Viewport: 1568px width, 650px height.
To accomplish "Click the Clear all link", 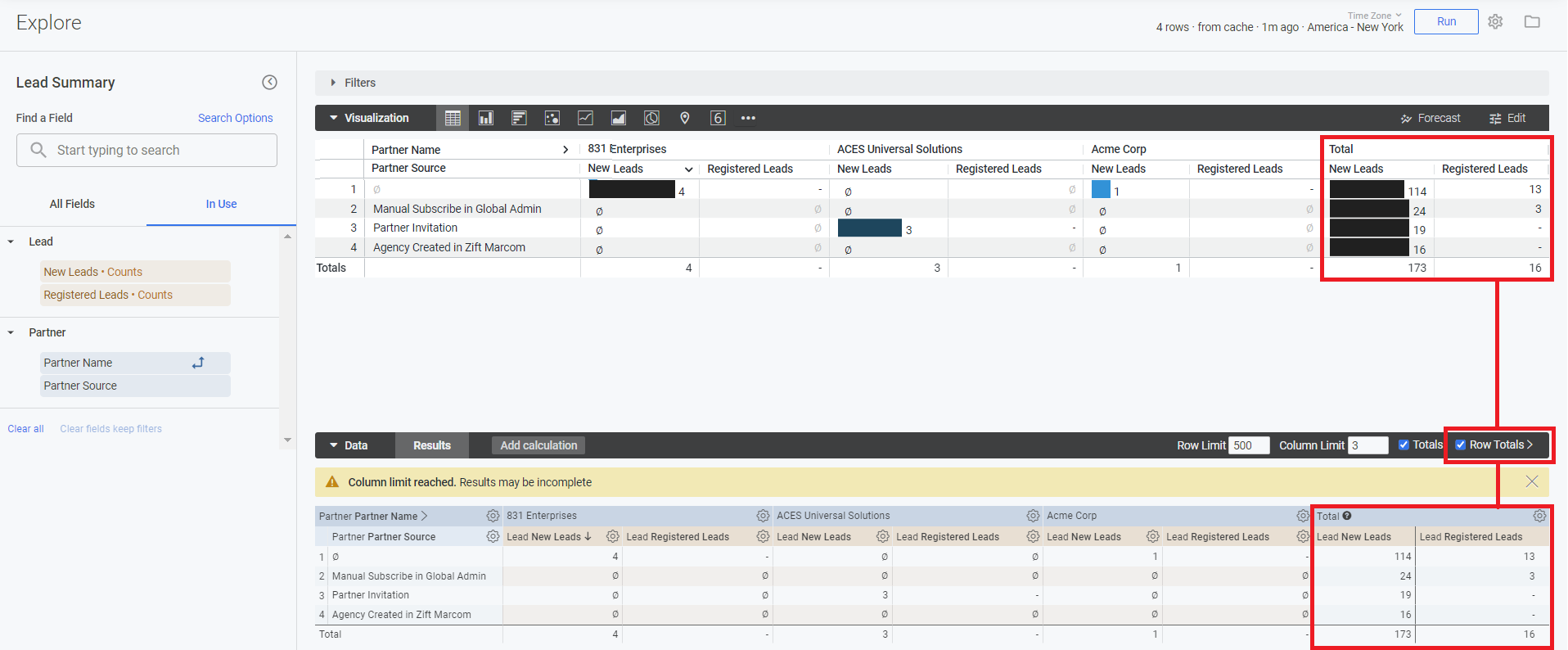I will tap(26, 429).
